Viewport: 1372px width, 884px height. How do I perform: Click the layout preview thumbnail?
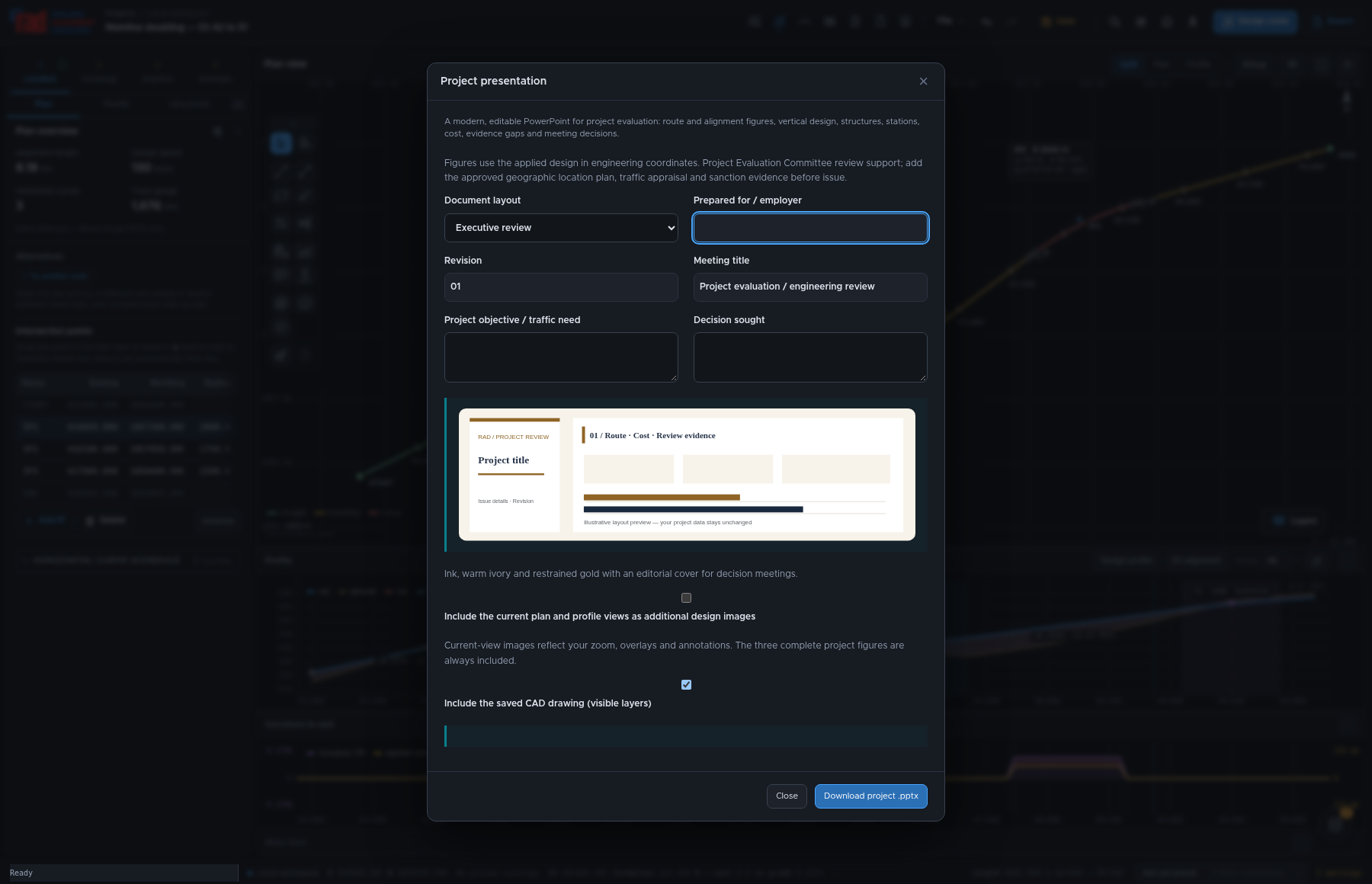click(x=687, y=475)
